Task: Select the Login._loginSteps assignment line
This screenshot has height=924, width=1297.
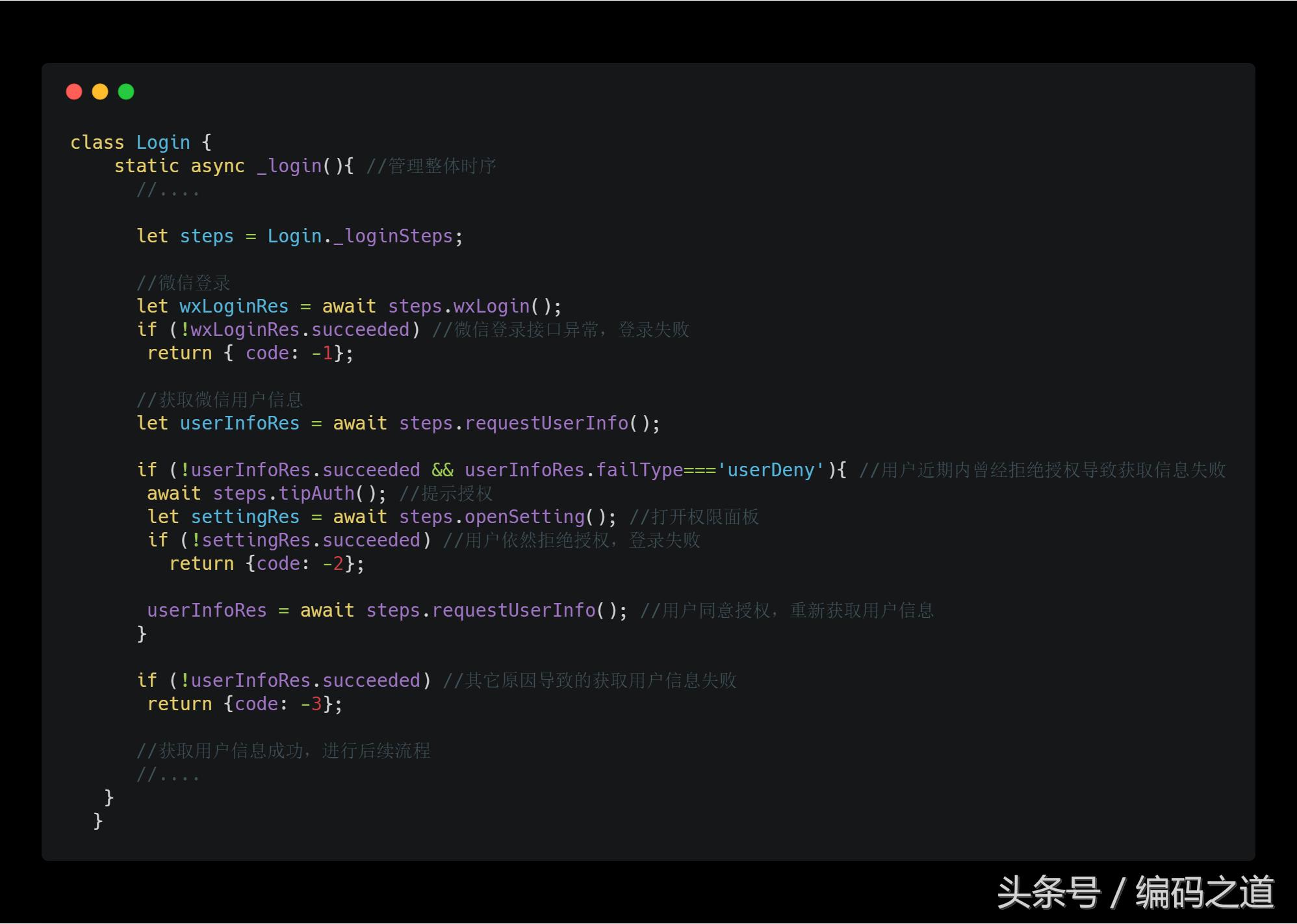Action: click(299, 235)
